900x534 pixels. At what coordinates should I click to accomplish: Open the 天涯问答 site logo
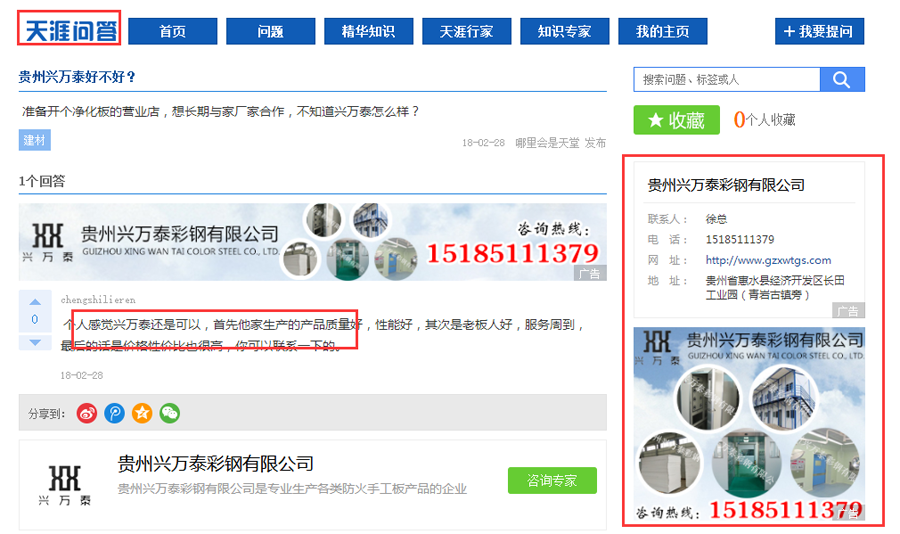click(x=69, y=31)
